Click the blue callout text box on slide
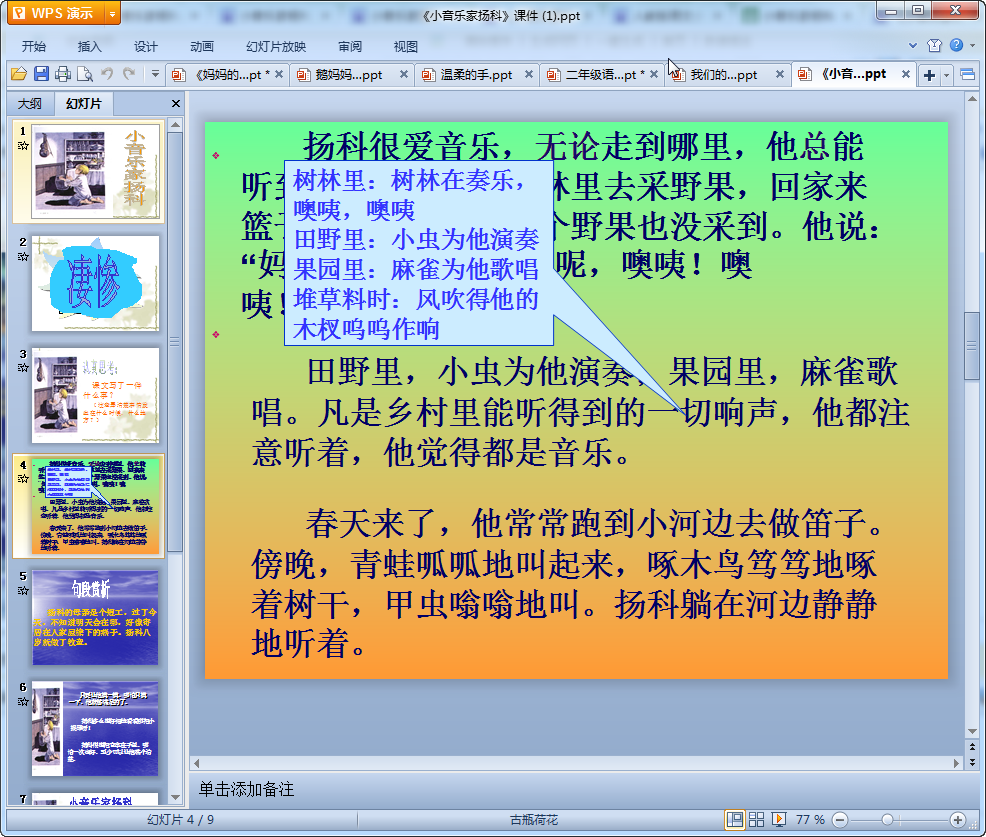Viewport: 986px width, 837px height. click(x=419, y=253)
